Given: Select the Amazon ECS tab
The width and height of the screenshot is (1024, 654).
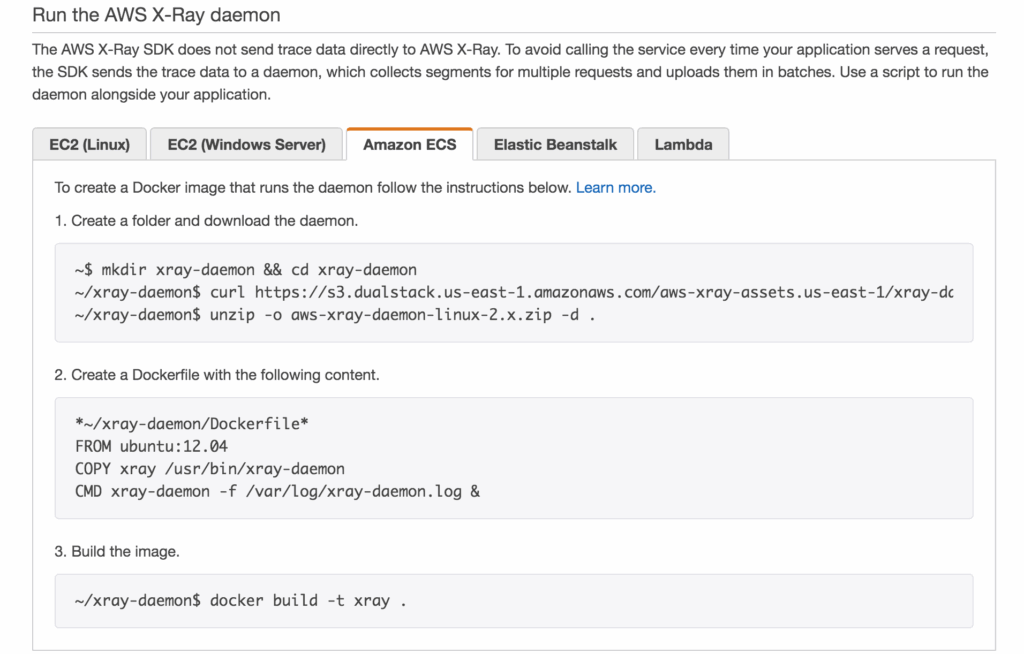Looking at the screenshot, I should (409, 144).
